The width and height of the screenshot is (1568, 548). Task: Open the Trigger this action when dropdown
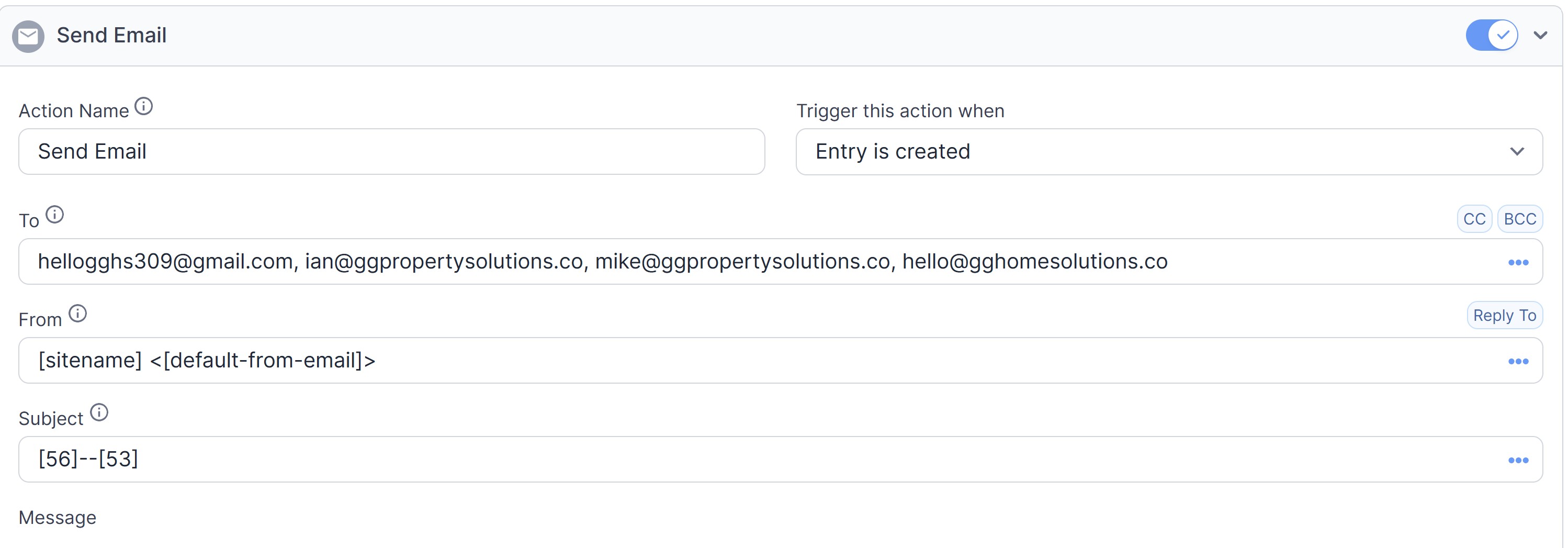click(1169, 152)
